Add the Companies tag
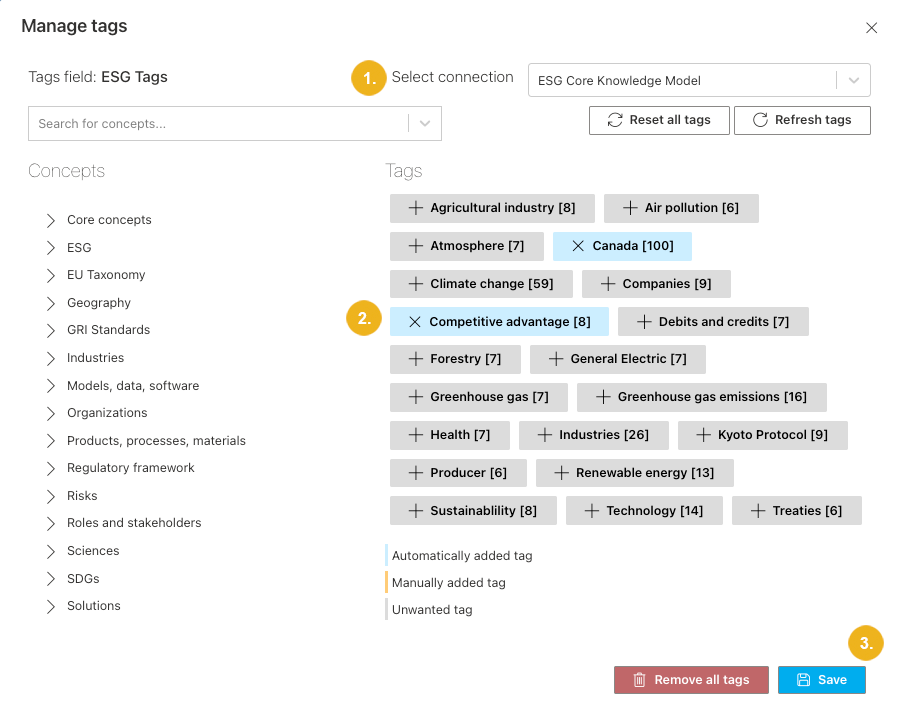 pos(608,284)
